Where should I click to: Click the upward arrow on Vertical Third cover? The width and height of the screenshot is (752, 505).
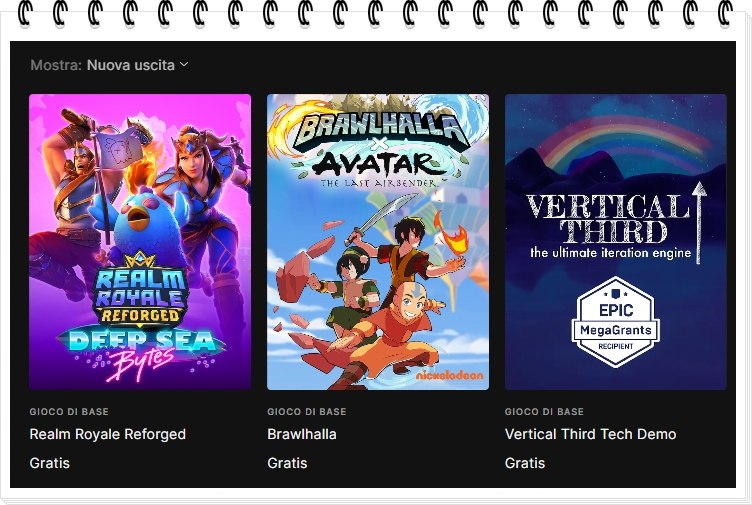(699, 223)
